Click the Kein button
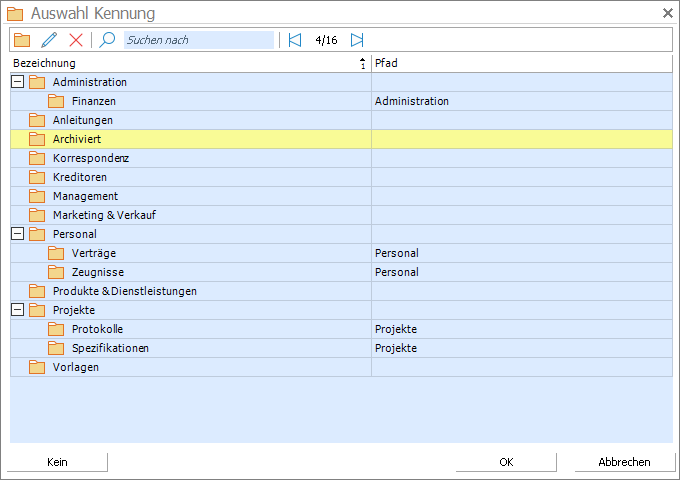Viewport: 680px width, 480px height. [x=57, y=462]
